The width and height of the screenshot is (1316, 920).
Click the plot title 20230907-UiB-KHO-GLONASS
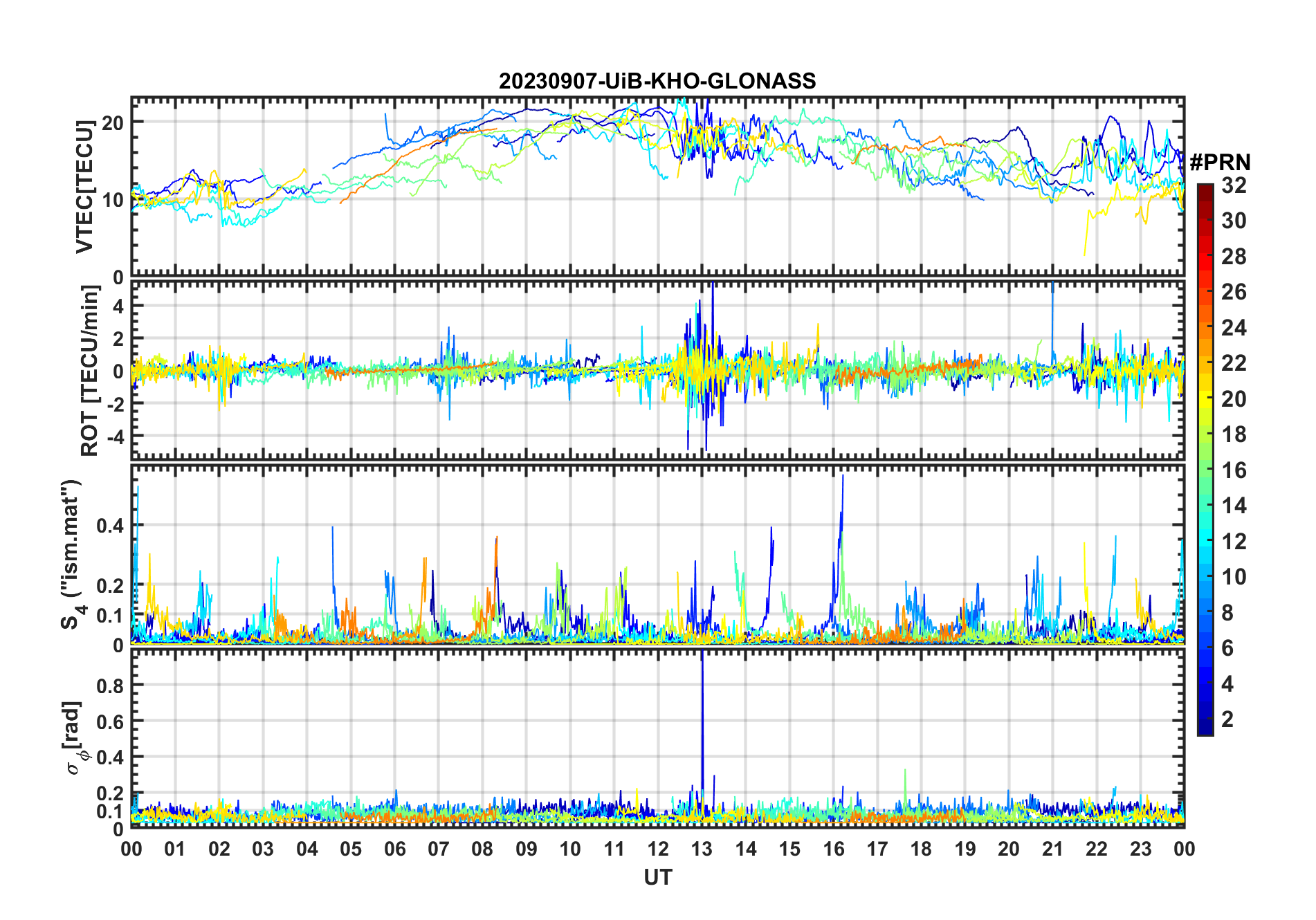(657, 82)
